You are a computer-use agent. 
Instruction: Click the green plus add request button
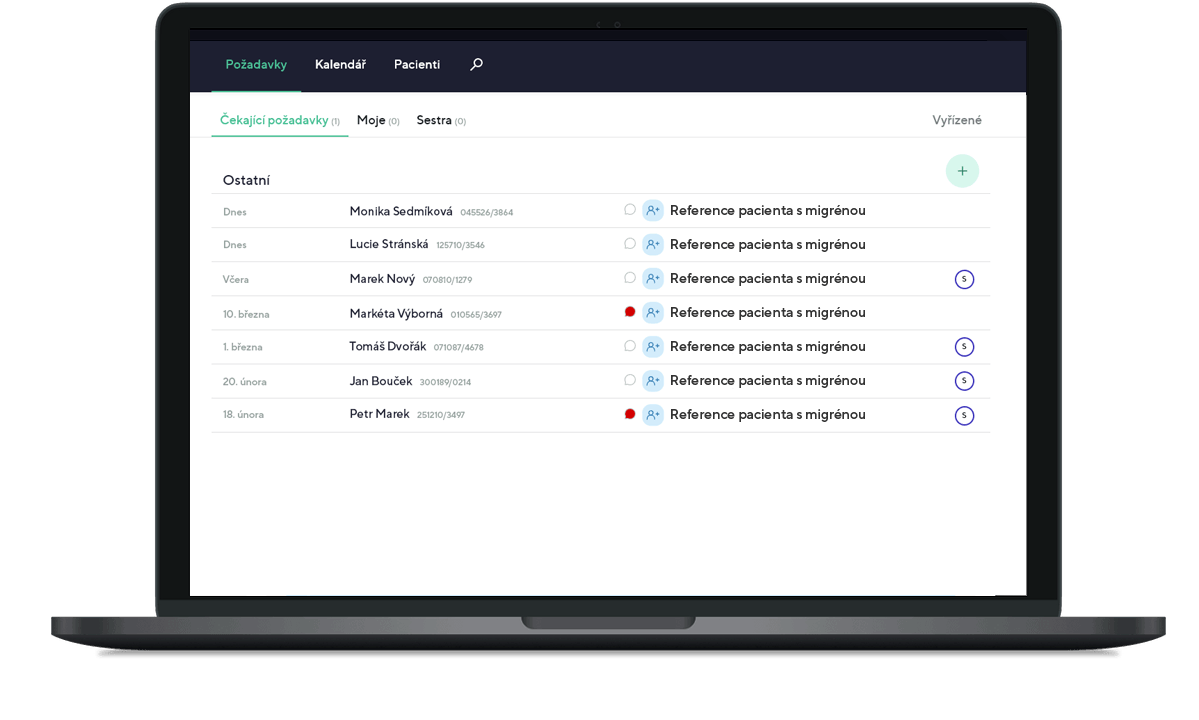962,171
